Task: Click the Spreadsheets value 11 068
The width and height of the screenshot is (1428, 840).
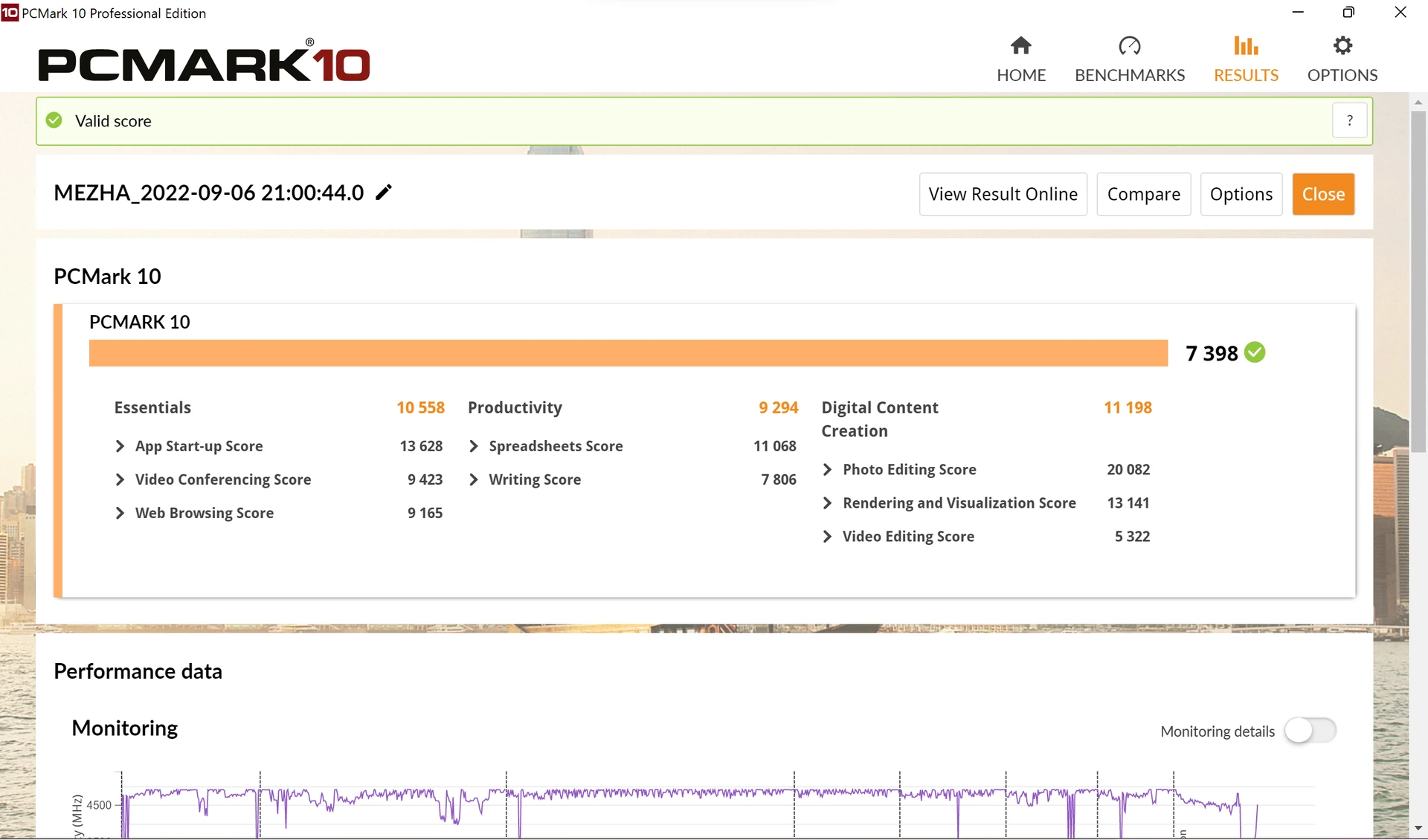Action: click(775, 446)
